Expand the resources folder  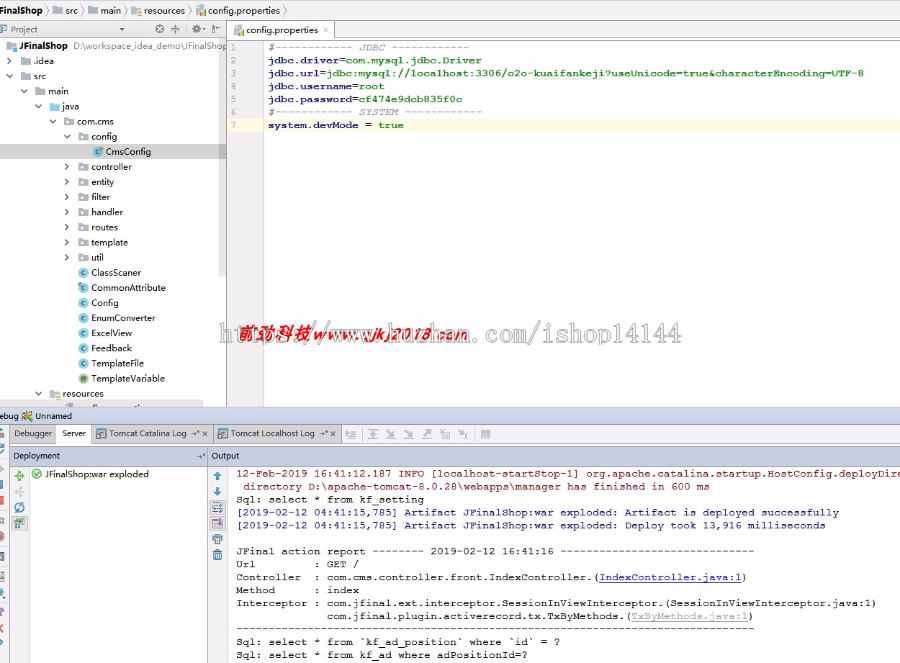coord(38,393)
